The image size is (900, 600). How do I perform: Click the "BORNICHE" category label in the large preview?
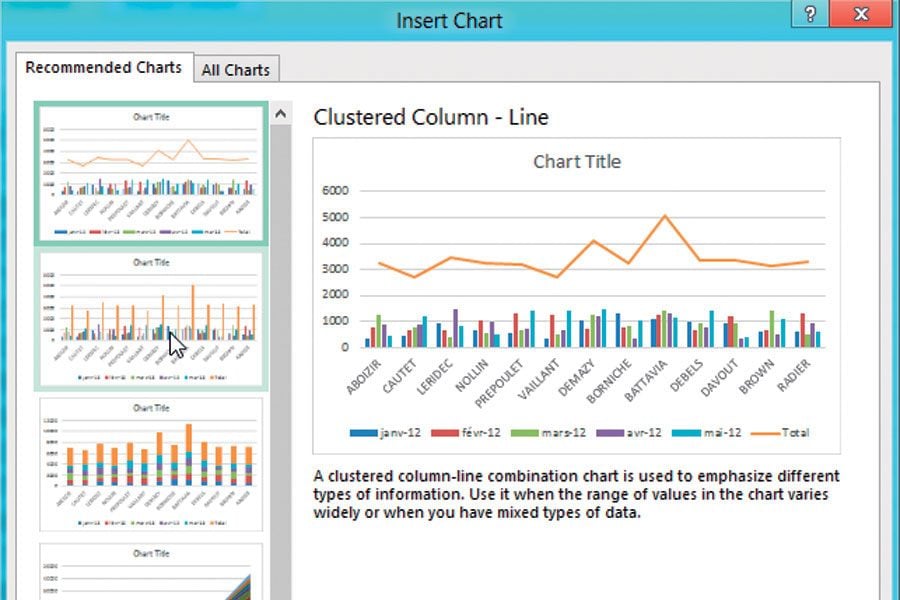pyautogui.click(x=608, y=381)
